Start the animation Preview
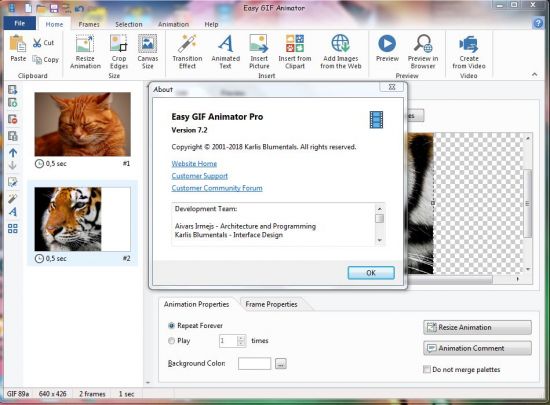Image resolution: width=550 pixels, height=405 pixels. tap(387, 48)
